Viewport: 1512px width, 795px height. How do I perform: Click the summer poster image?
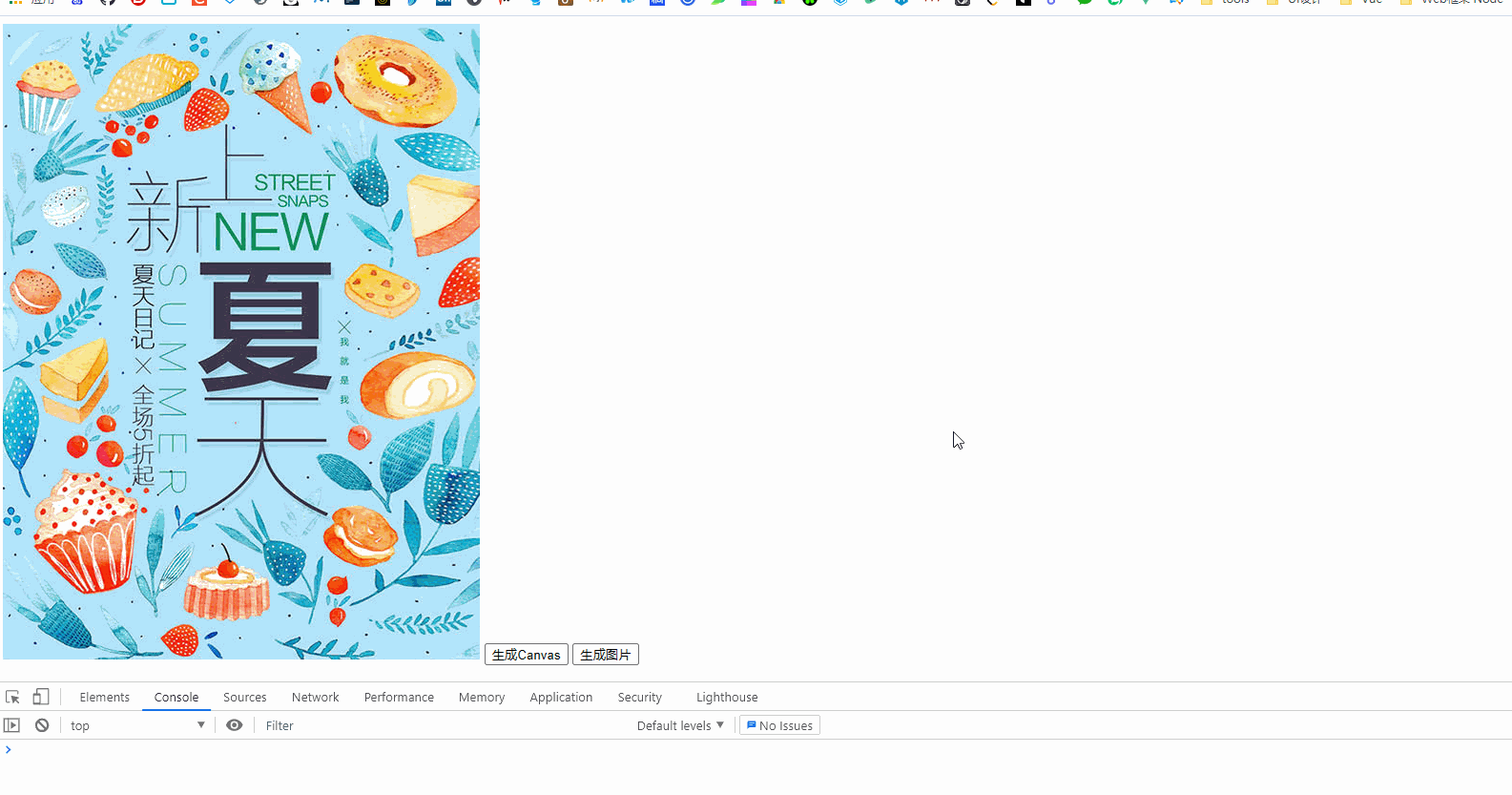[241, 342]
